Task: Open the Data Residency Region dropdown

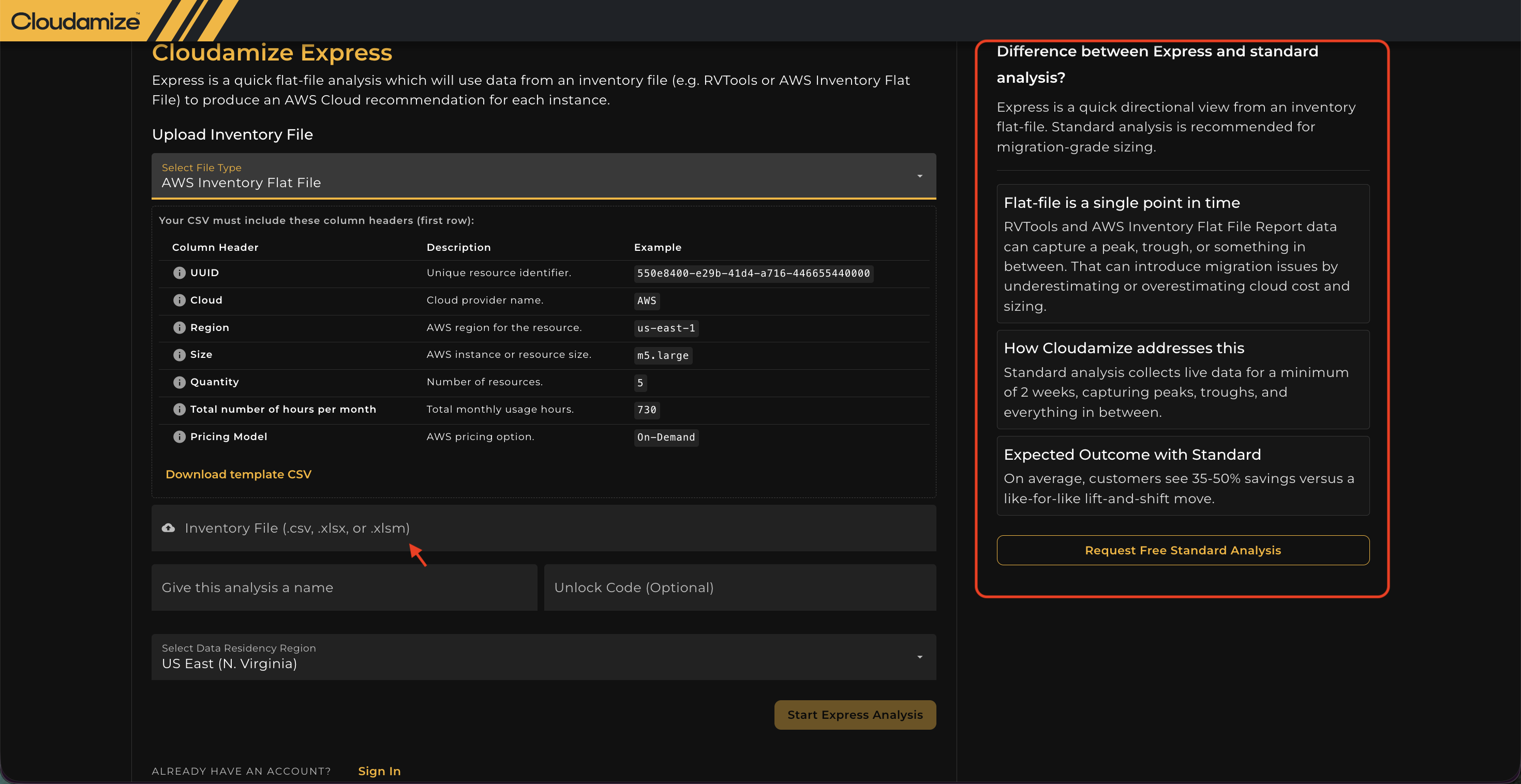Action: (x=544, y=657)
